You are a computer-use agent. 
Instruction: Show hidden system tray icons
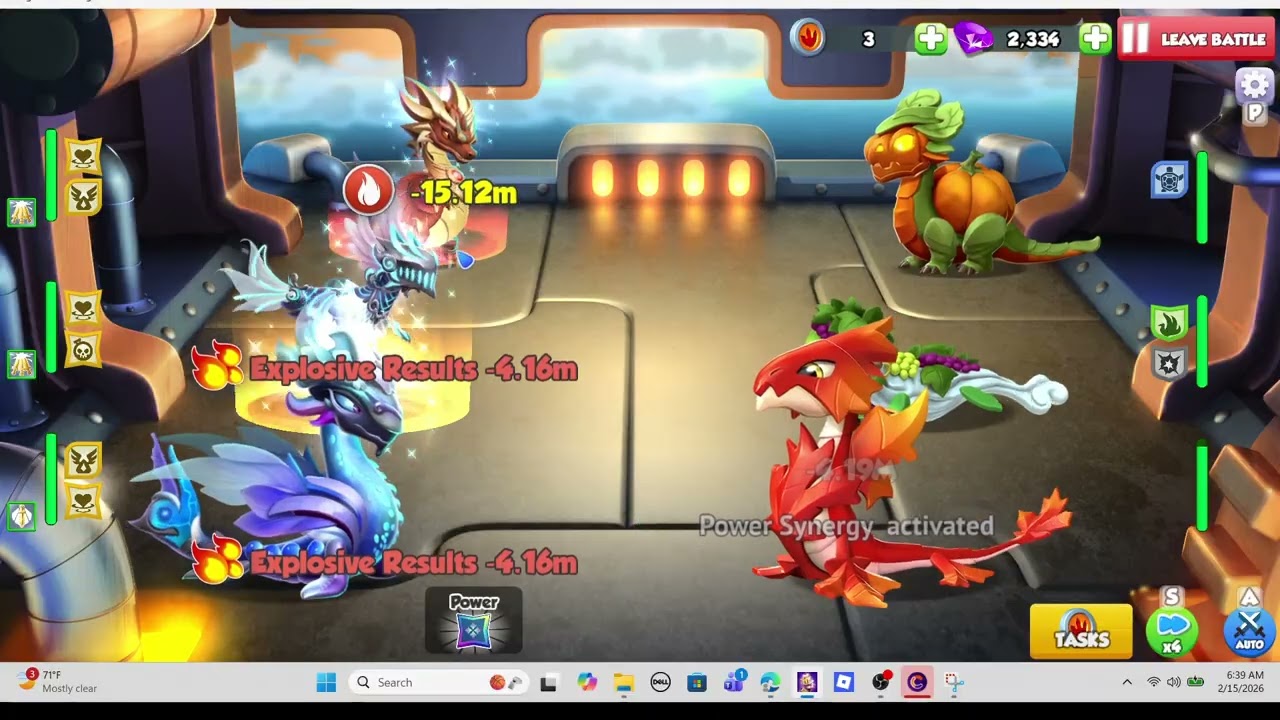coord(1127,683)
